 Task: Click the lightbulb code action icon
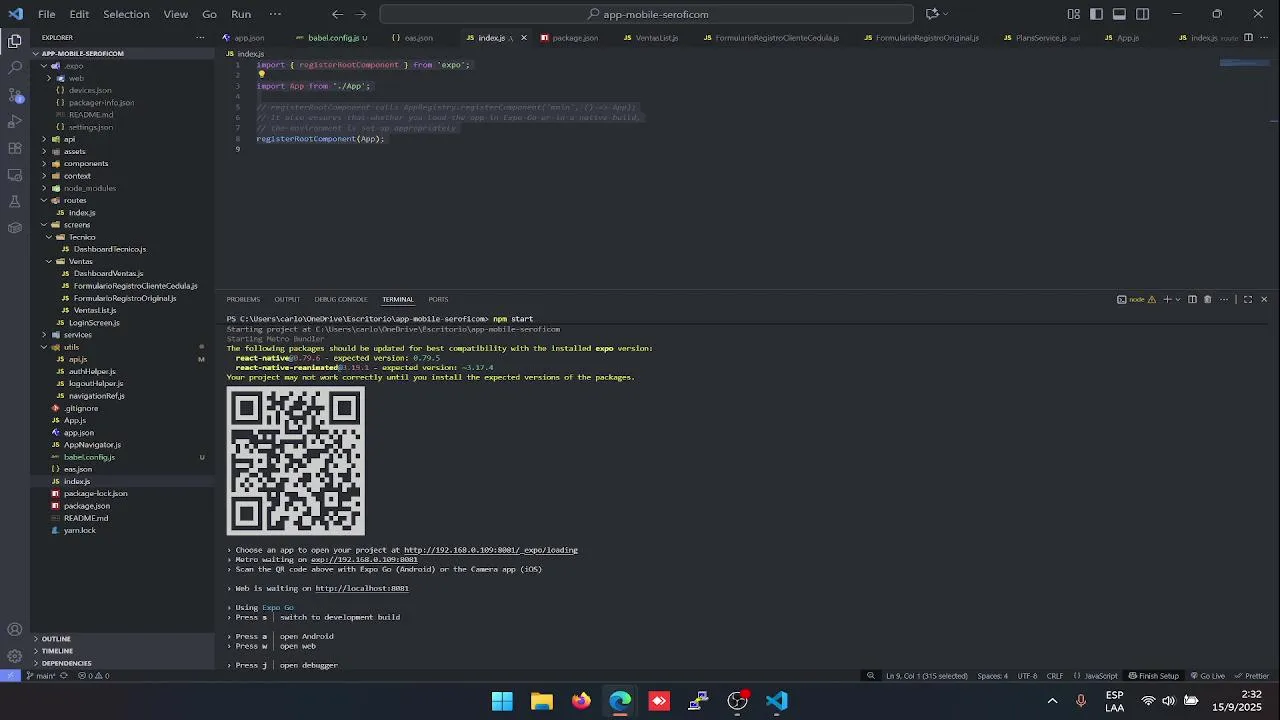pos(261,75)
